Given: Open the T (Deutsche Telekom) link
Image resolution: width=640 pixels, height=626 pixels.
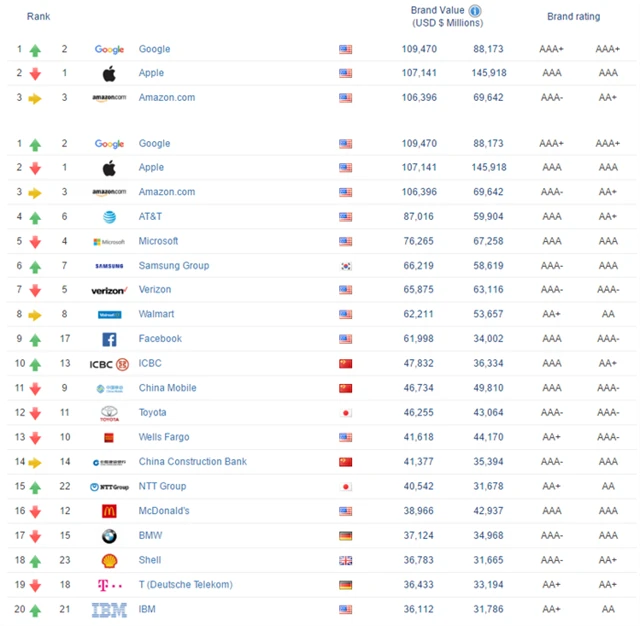Looking at the screenshot, I should (x=185, y=585).
